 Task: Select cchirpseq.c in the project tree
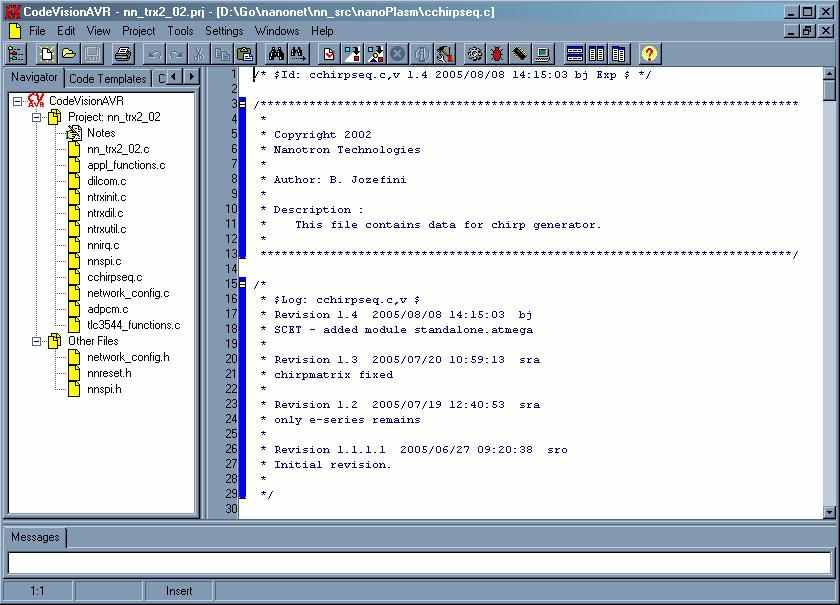[115, 277]
